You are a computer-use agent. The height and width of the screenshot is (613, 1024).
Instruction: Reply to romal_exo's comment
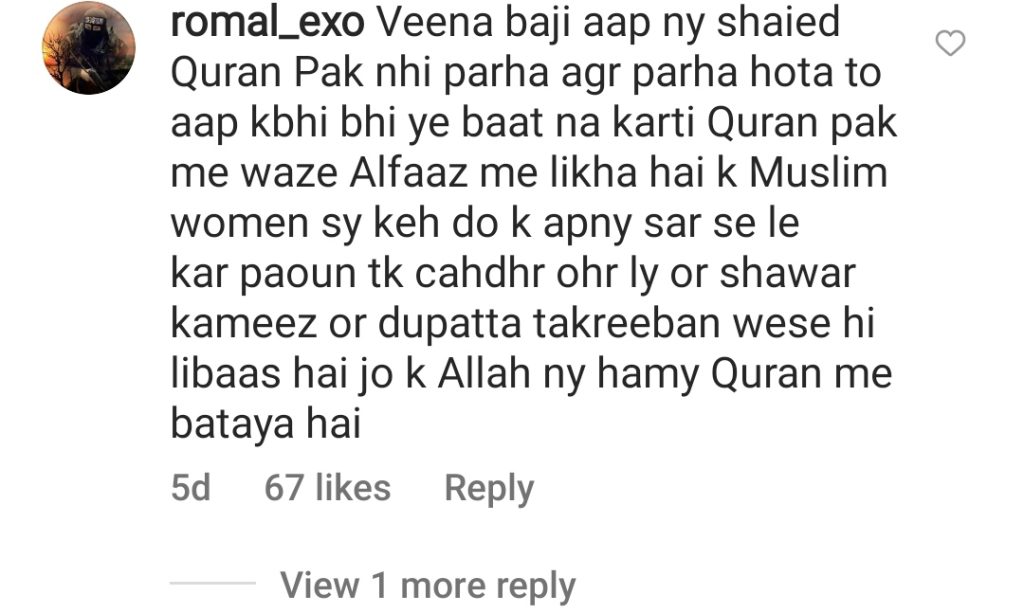click(x=488, y=488)
